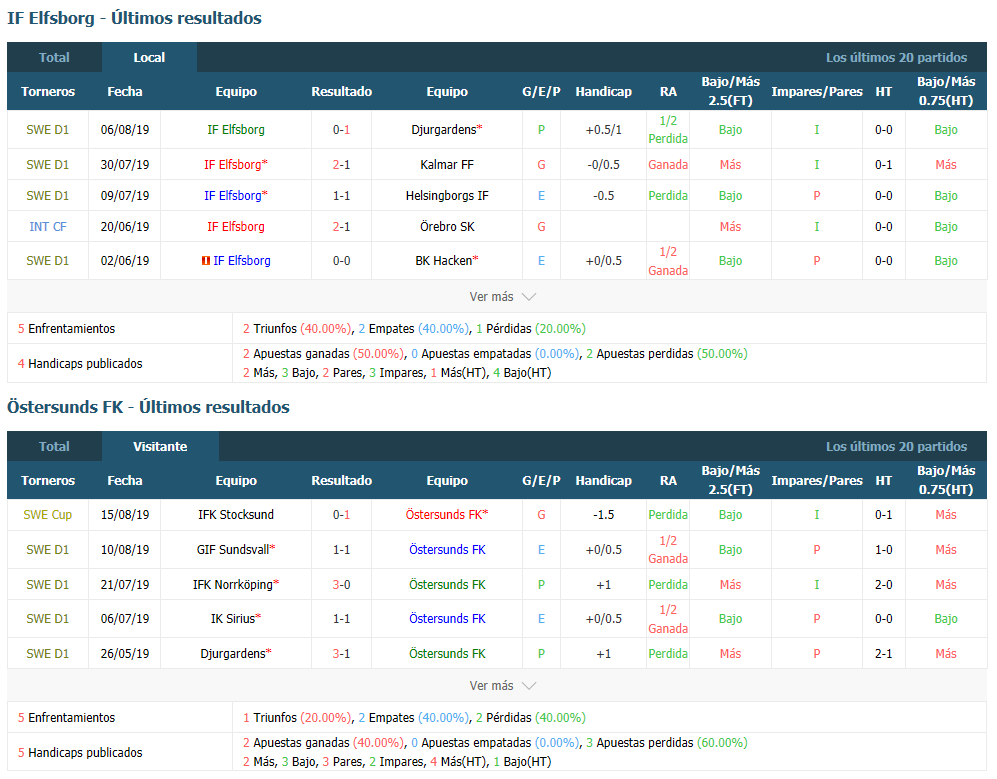997x779 pixels.
Task: Open Djurgardens link in 26/05/19 row
Action: [x=233, y=654]
